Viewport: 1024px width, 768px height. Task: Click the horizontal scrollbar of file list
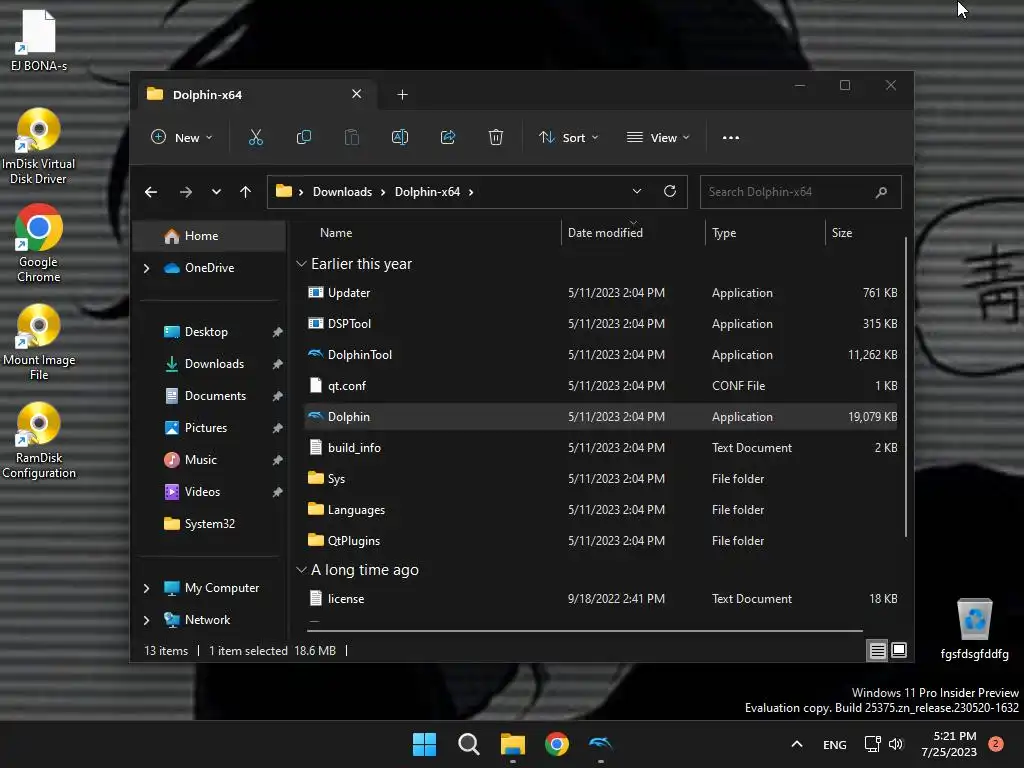click(585, 631)
